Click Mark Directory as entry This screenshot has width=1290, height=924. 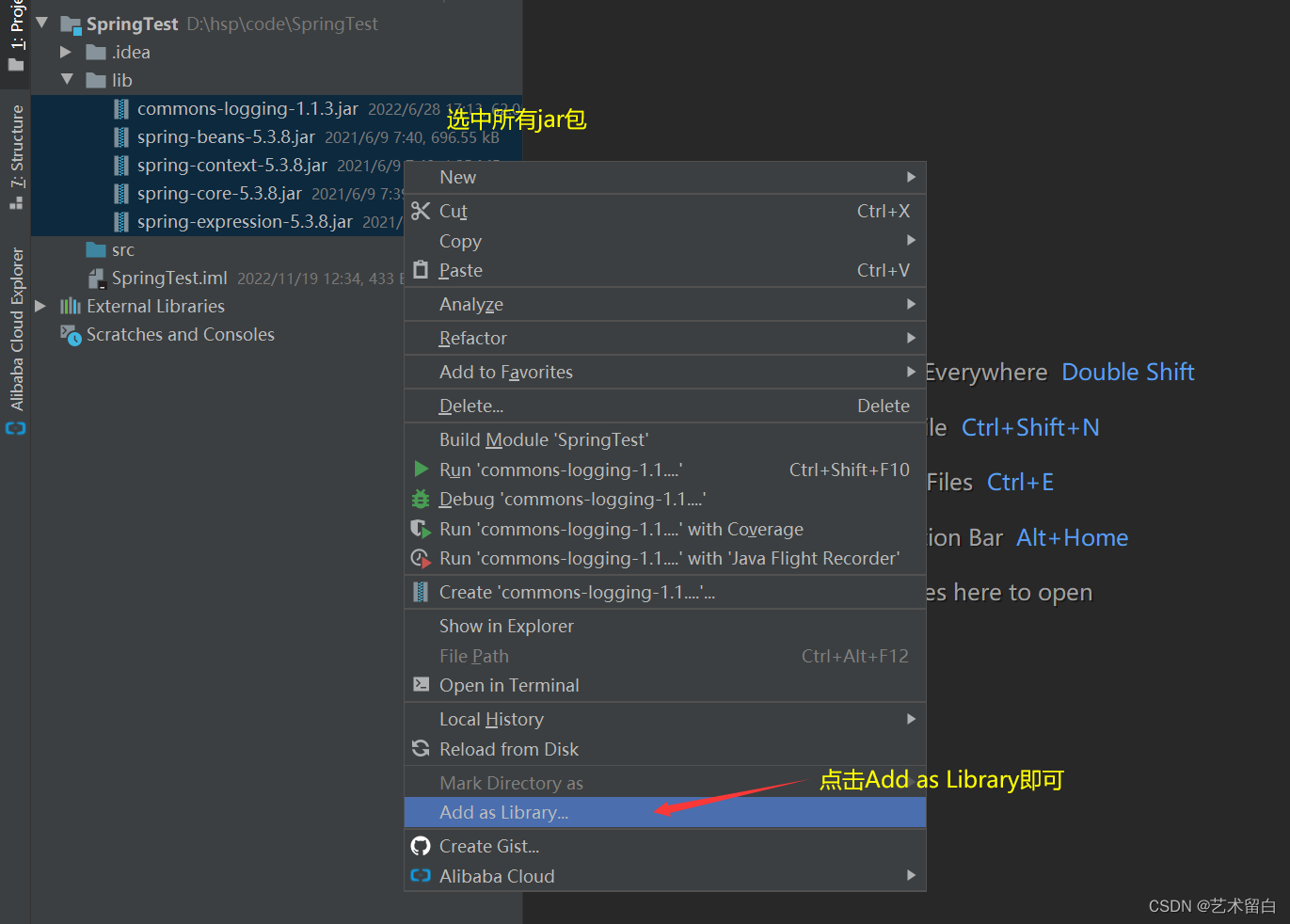[x=665, y=783]
